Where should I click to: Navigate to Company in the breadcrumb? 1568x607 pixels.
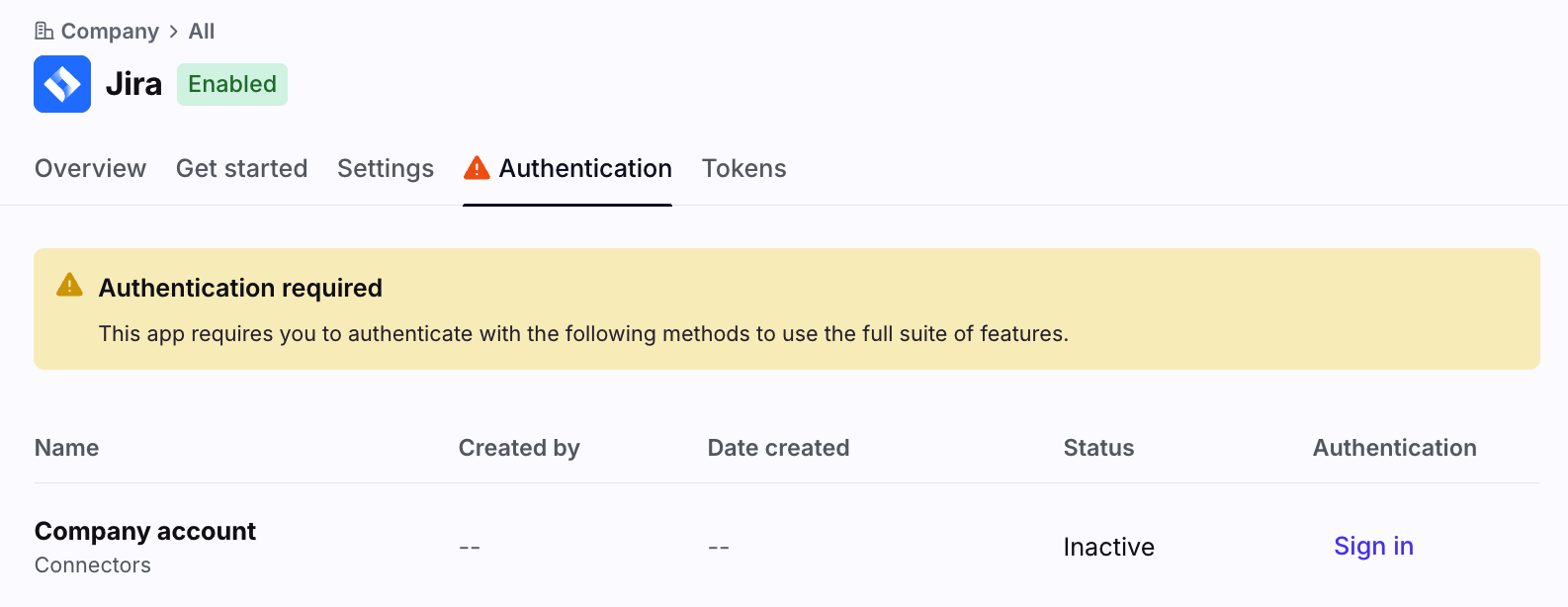point(110,32)
